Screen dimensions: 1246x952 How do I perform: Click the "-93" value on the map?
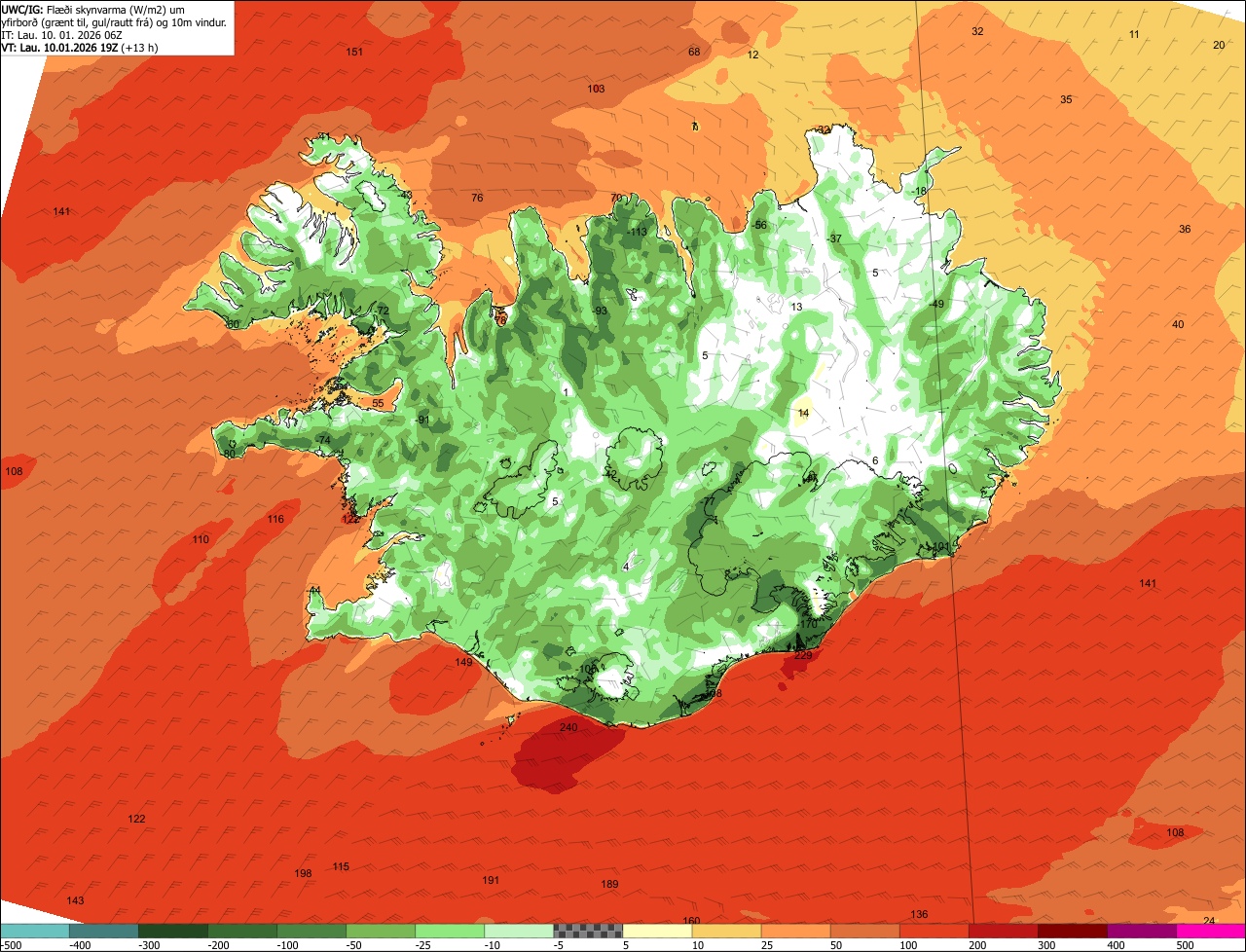[601, 311]
